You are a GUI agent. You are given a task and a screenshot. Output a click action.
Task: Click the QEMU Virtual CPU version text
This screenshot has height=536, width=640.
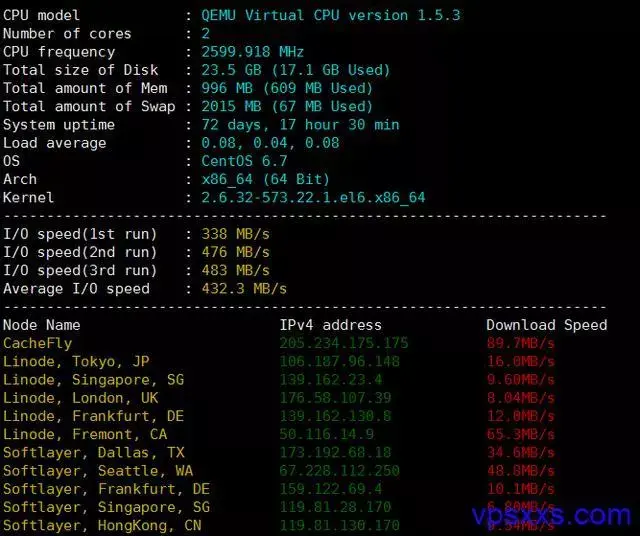coord(331,16)
